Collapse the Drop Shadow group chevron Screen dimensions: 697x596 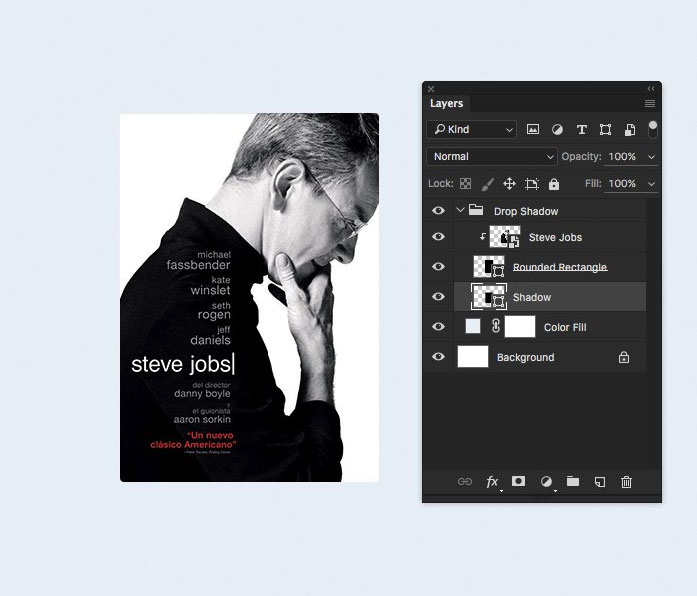coord(461,210)
